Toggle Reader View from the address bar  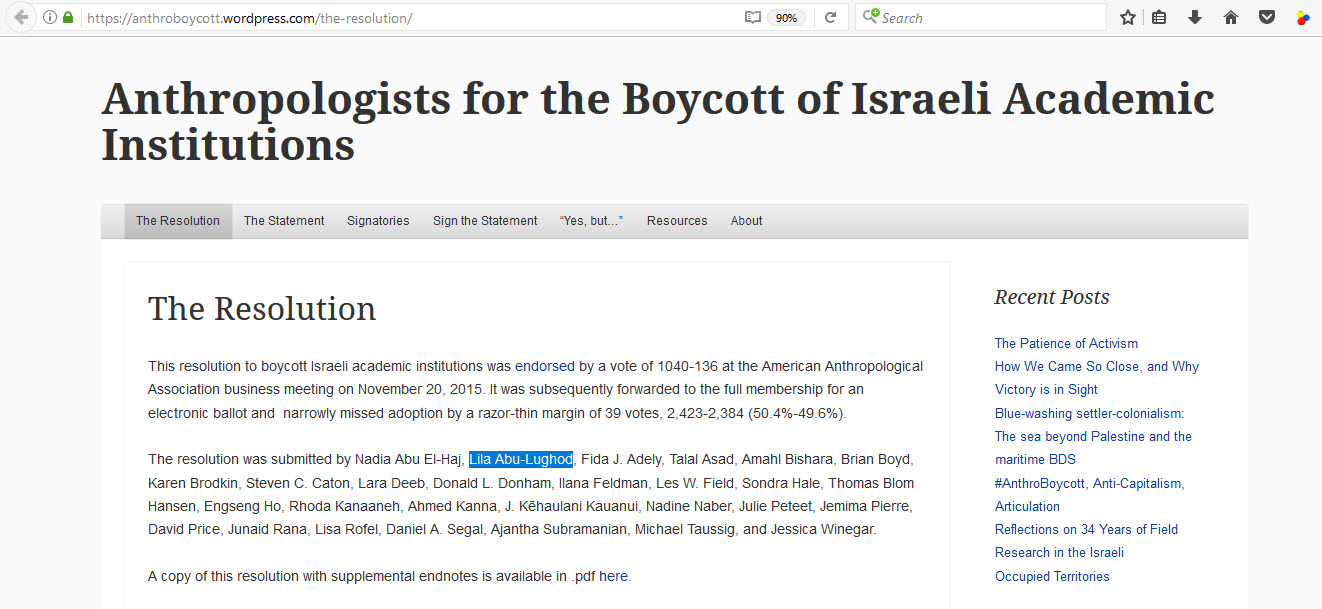click(x=752, y=17)
